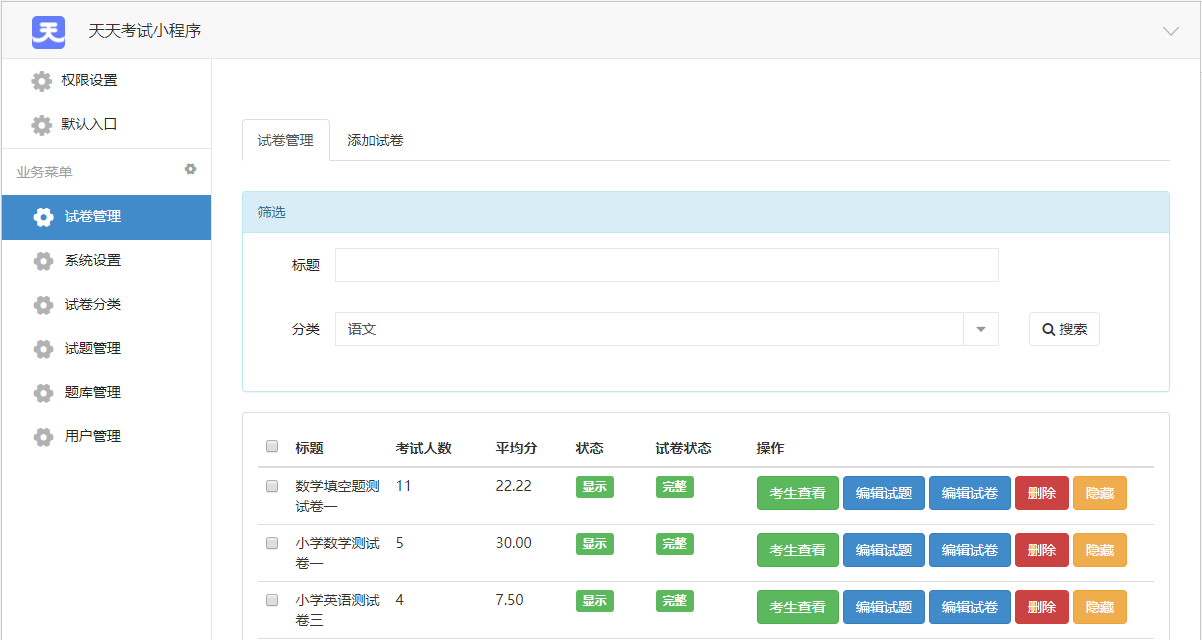The height and width of the screenshot is (640, 1202).
Task: Click 删除 for 小学英语测试卷三
Action: [x=1042, y=607]
